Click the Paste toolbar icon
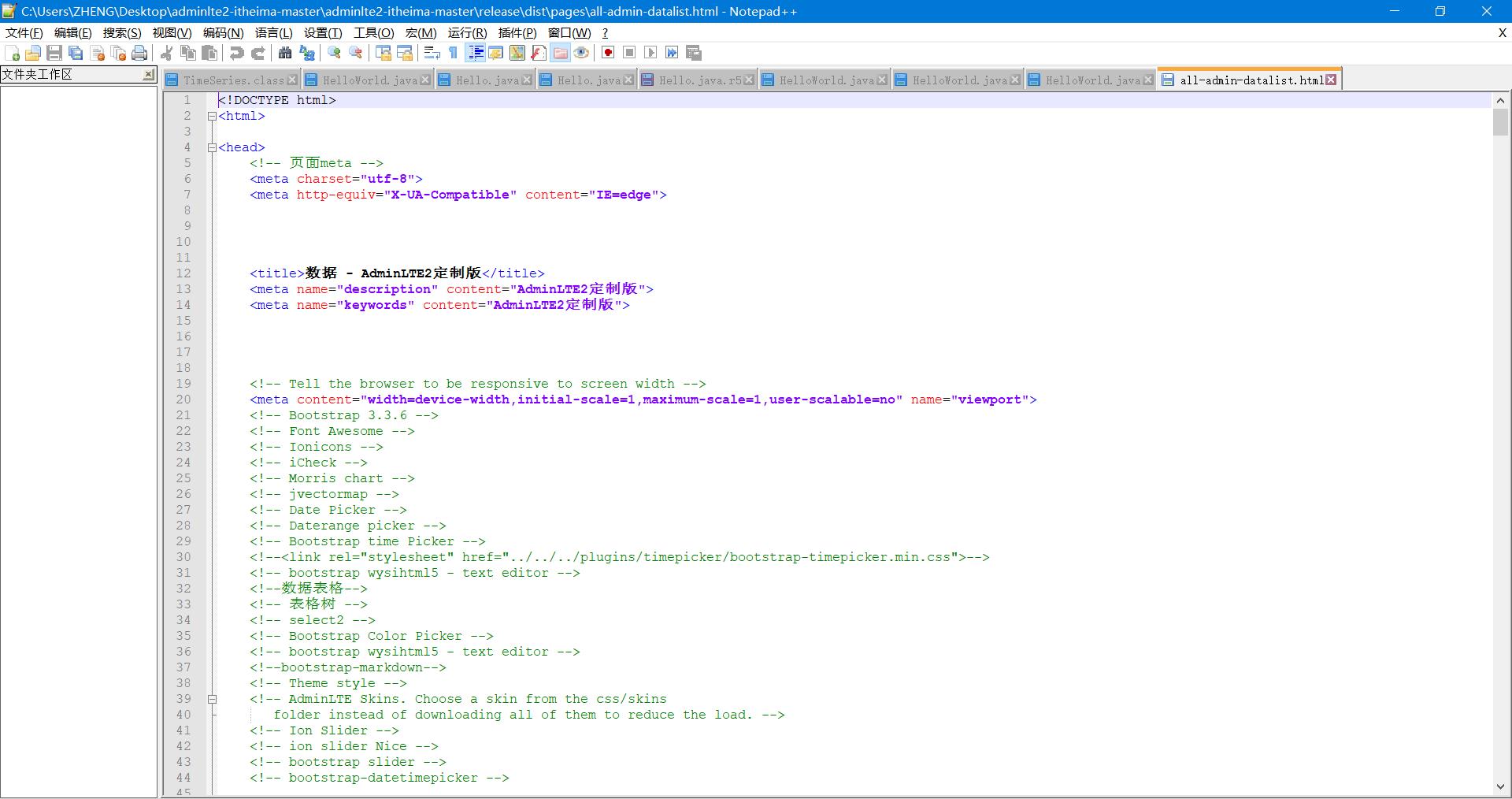Image resolution: width=1512 pixels, height=799 pixels. click(x=209, y=53)
